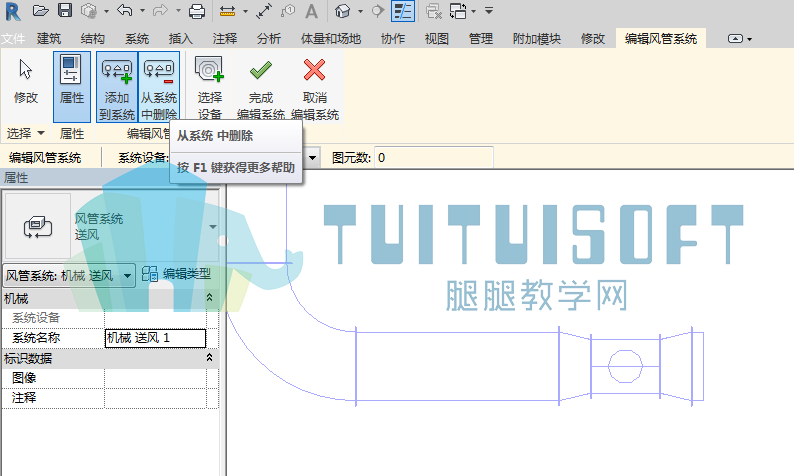Select the Text tool A icon
The width and height of the screenshot is (794, 476).
(311, 11)
